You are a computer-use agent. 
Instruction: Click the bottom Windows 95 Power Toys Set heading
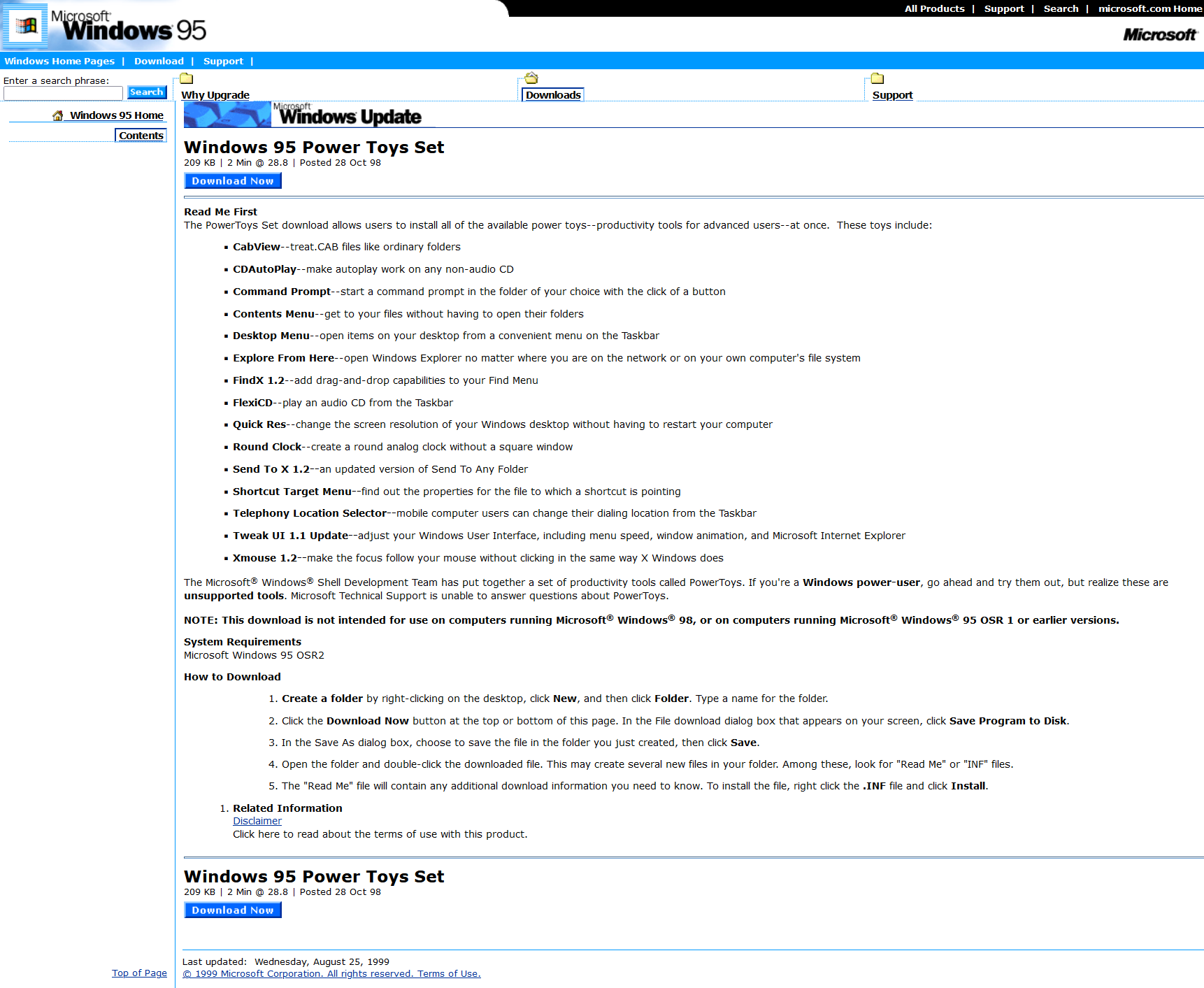point(314,877)
